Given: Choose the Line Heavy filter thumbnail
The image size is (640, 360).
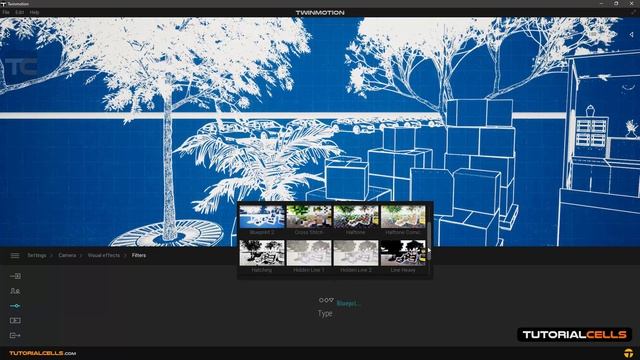Looking at the screenshot, I should pyautogui.click(x=403, y=253).
